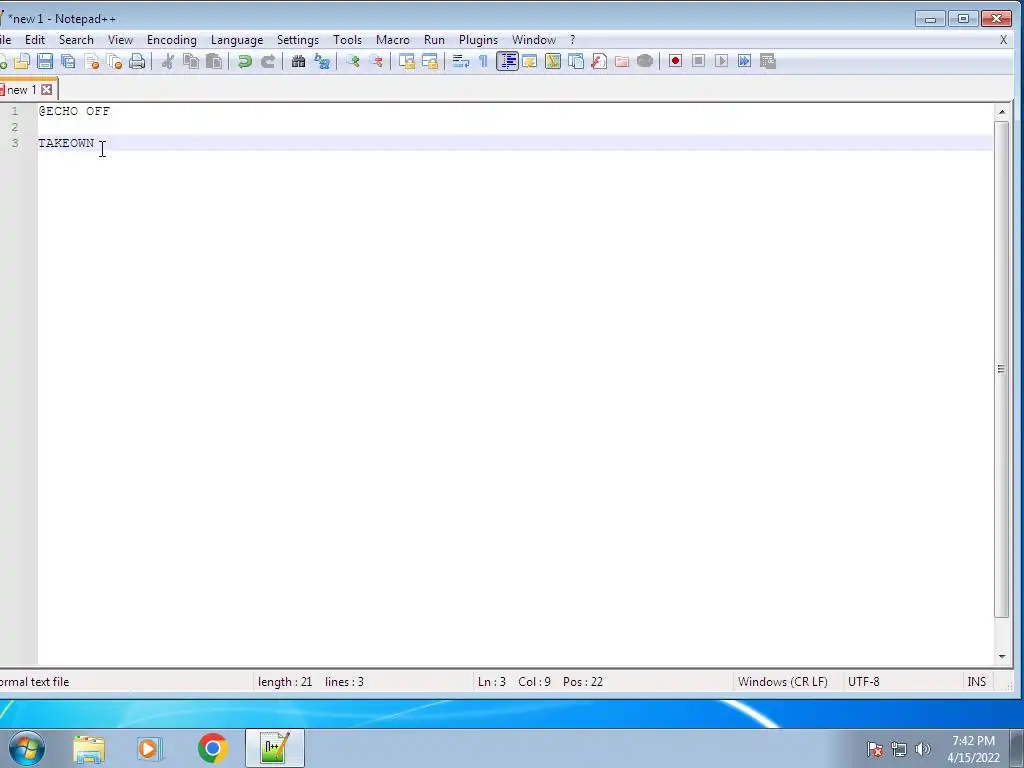Click the UTF-8 encoding status field
This screenshot has width=1024, height=768.
863,682
